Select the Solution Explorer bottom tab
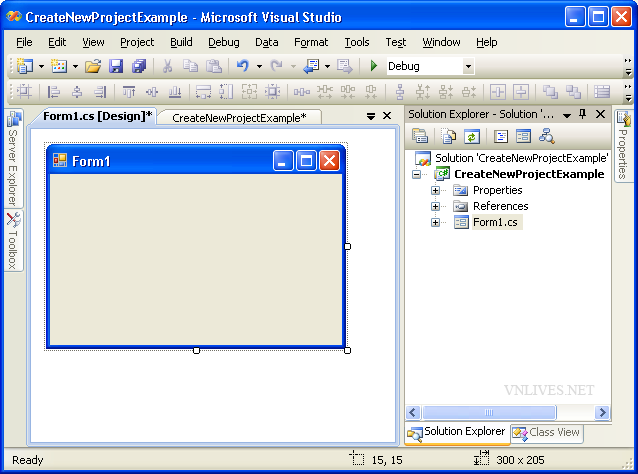The width and height of the screenshot is (638, 474). [x=458, y=433]
